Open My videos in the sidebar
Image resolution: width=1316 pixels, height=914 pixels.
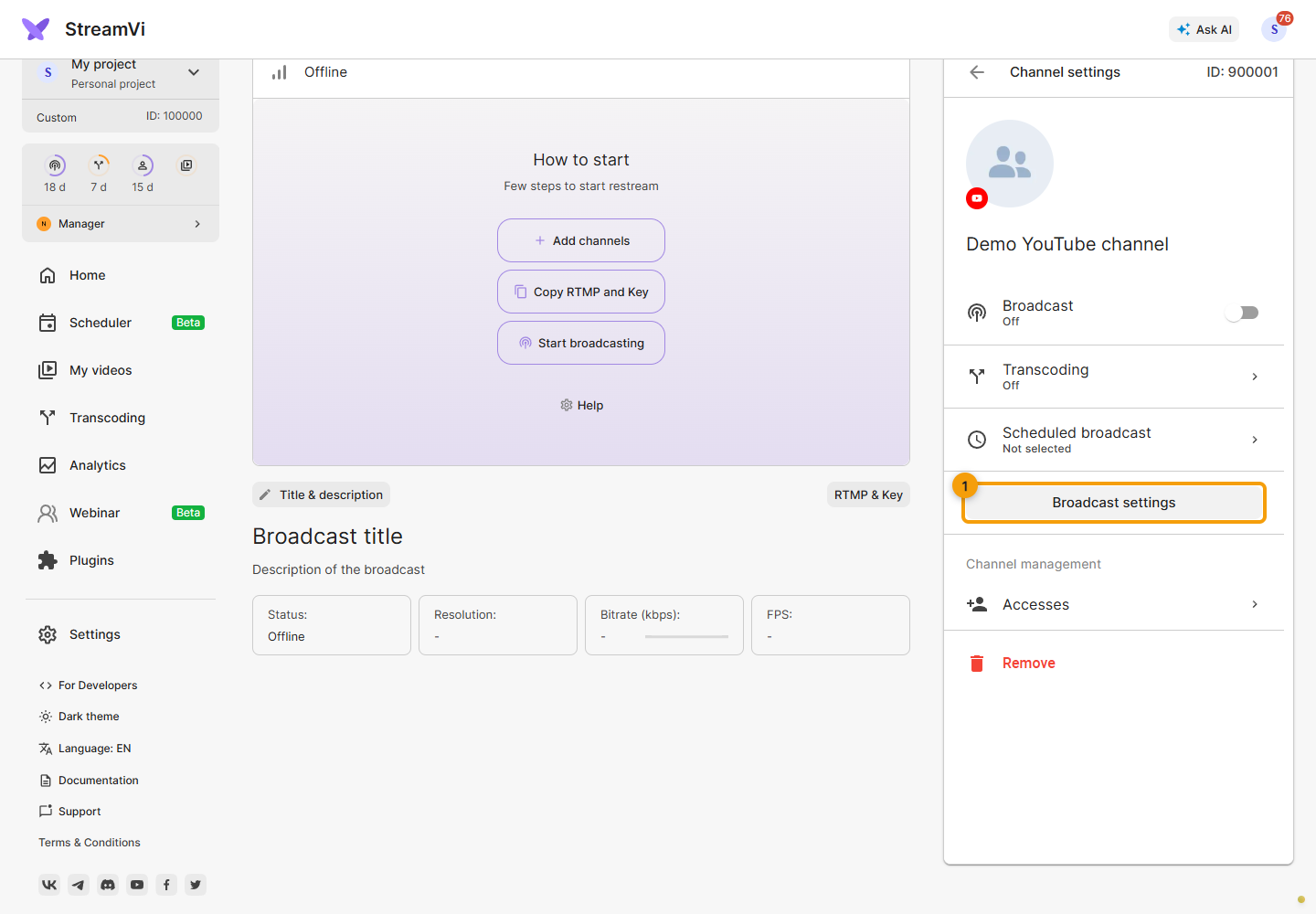click(x=121, y=370)
